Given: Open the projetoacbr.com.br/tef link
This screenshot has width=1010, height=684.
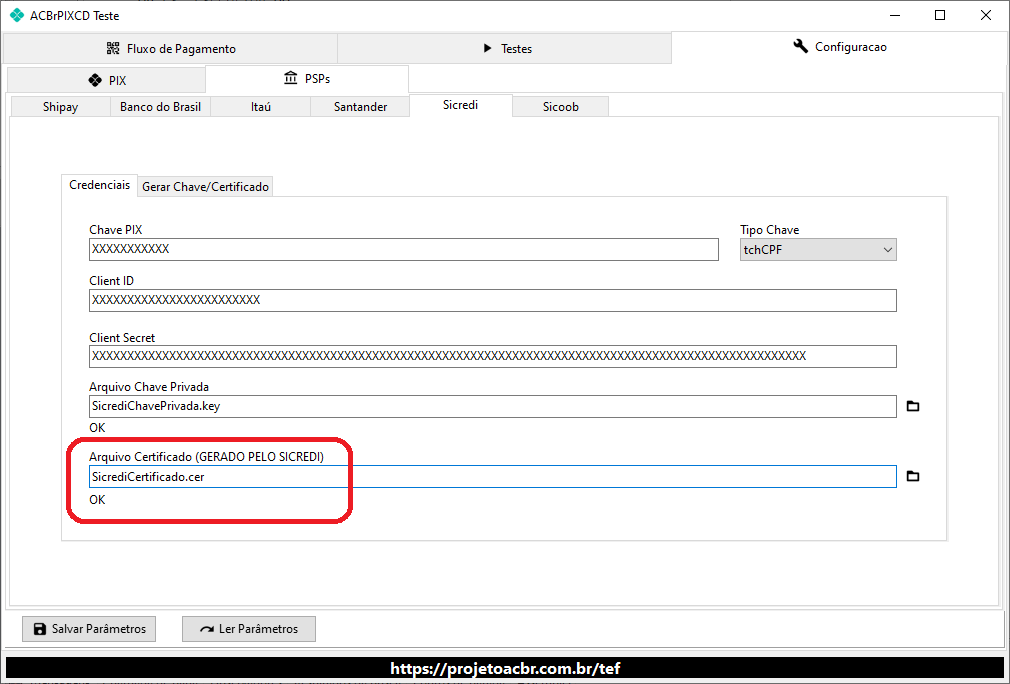Looking at the screenshot, I should (505, 669).
